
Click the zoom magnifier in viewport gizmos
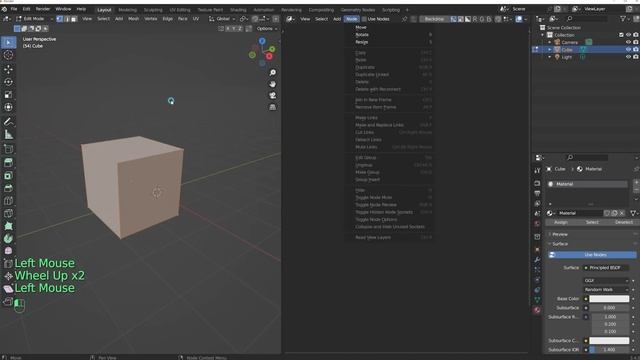pyautogui.click(x=273, y=73)
